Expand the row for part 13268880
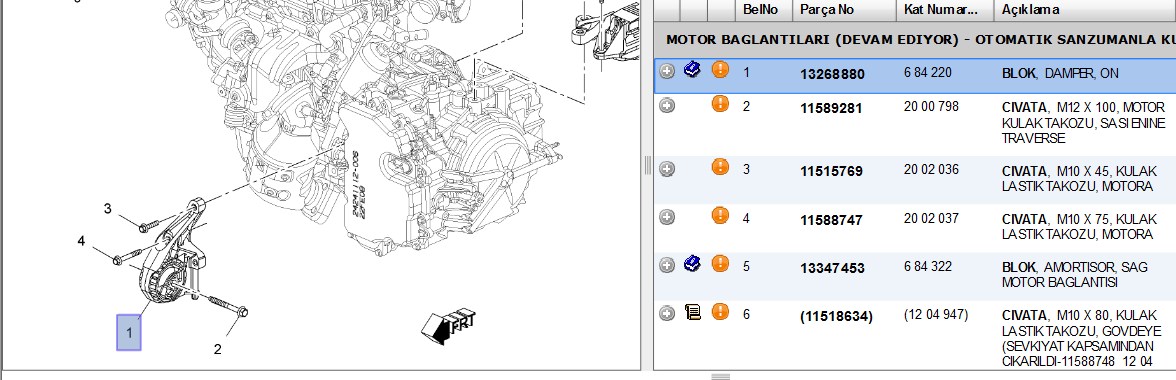This screenshot has width=1176, height=380. (667, 71)
